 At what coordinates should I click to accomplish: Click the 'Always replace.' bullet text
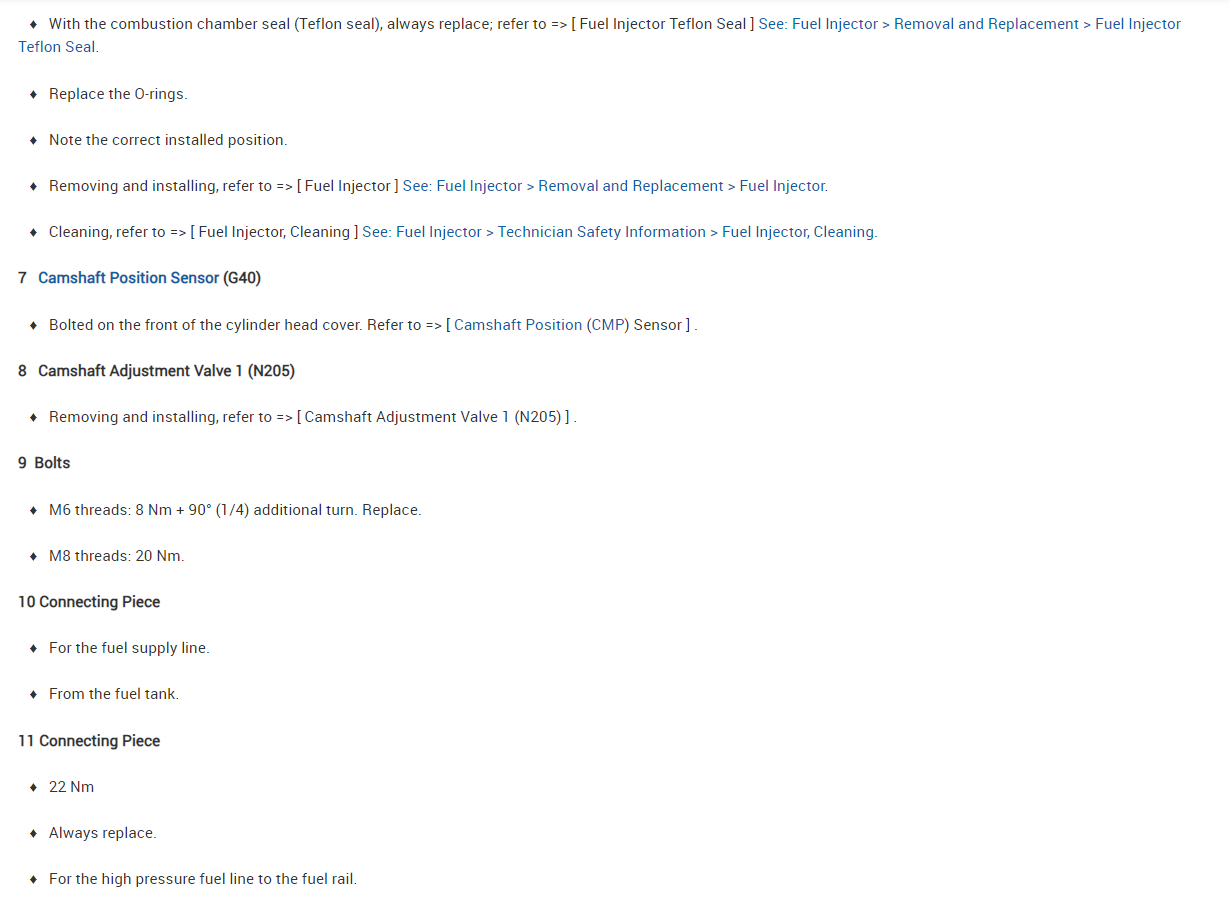(x=103, y=833)
